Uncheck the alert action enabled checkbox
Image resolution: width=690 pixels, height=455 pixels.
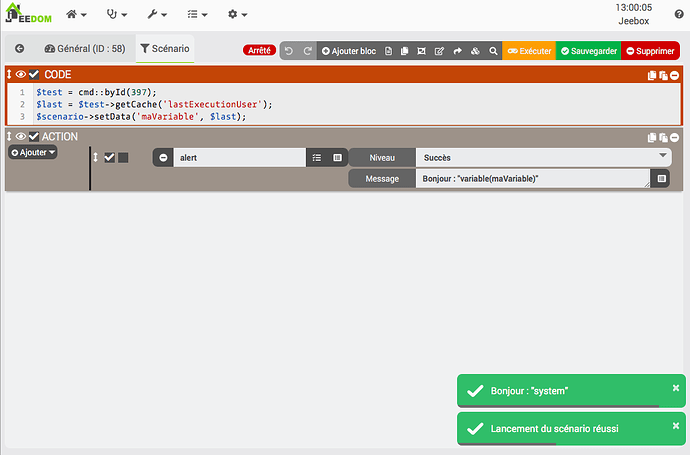[x=110, y=158]
